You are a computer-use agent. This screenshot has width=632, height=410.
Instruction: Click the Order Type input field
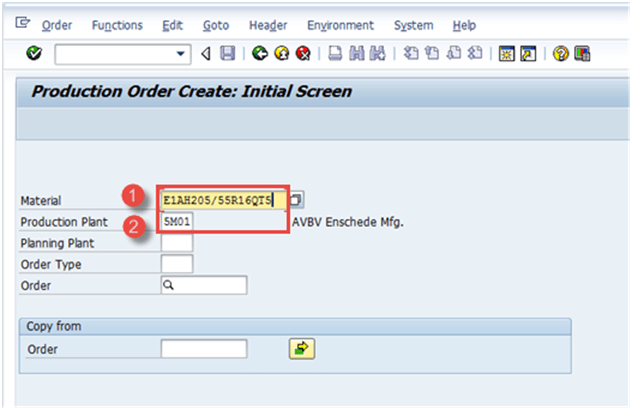[x=177, y=264]
